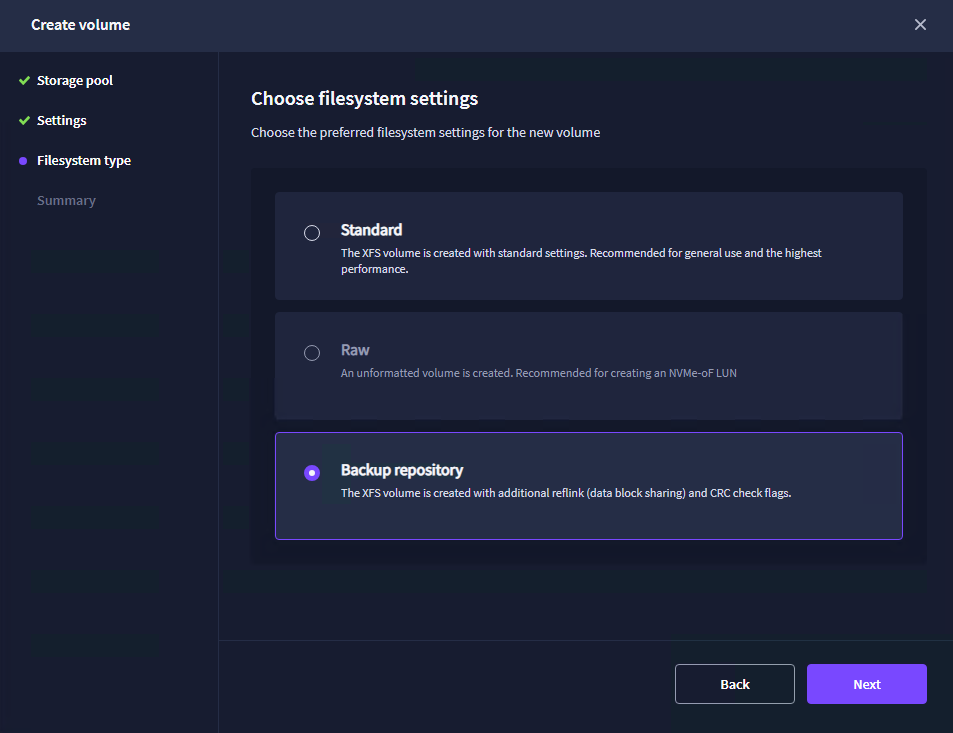Click the 'Raw' option title
This screenshot has height=733, width=953.
pyautogui.click(x=355, y=350)
